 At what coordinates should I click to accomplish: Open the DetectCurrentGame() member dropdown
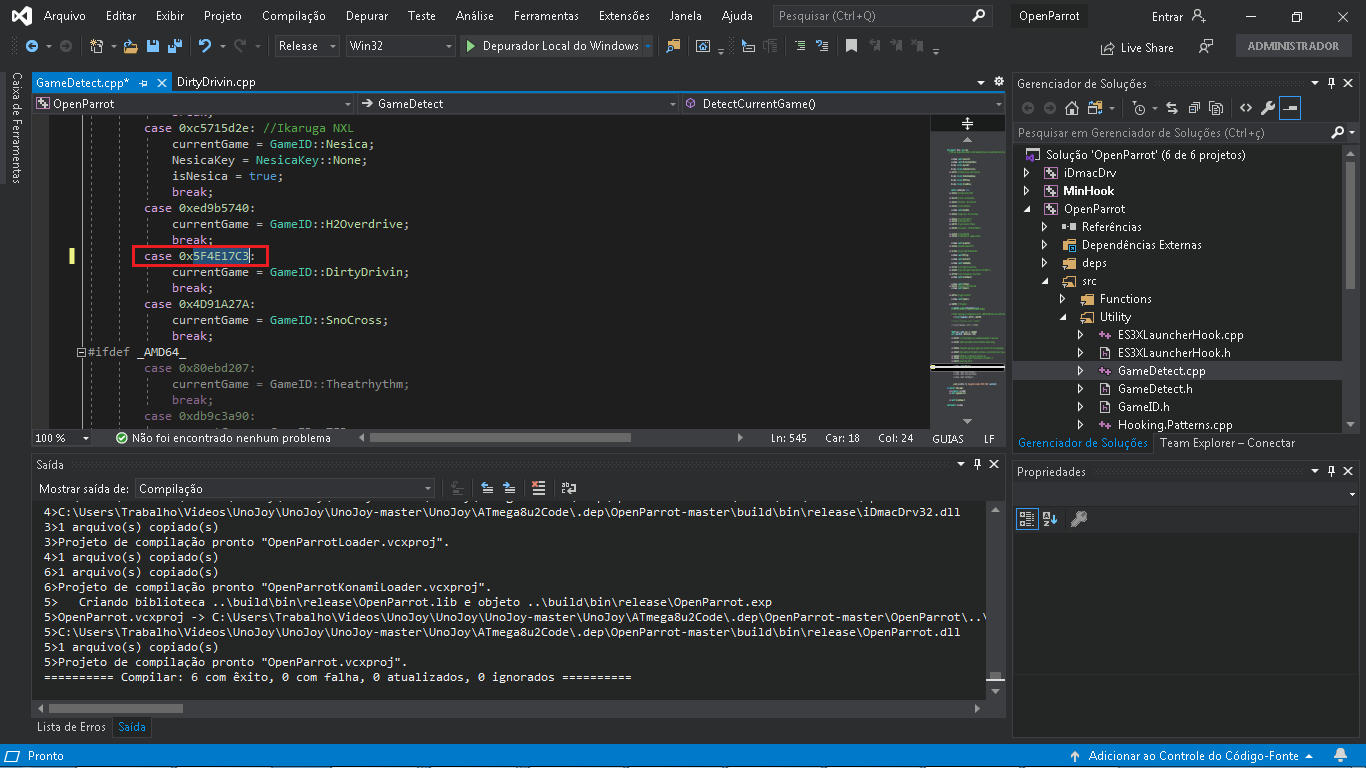pos(843,103)
